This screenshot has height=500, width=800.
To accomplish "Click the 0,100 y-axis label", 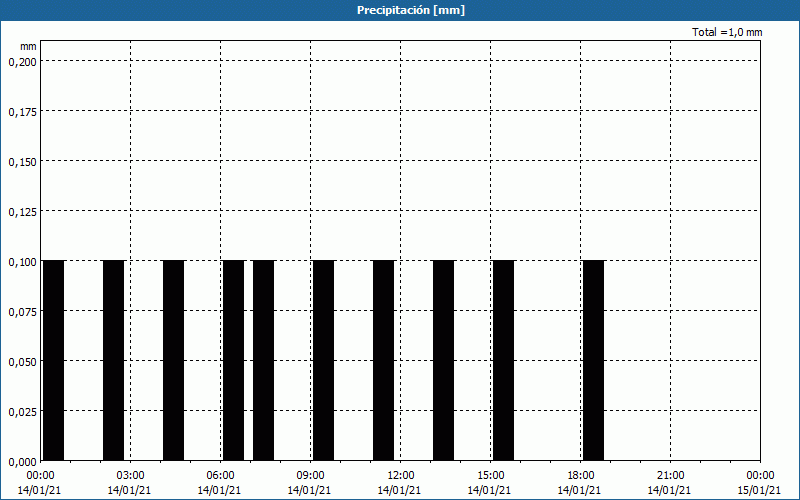I will coord(22,262).
